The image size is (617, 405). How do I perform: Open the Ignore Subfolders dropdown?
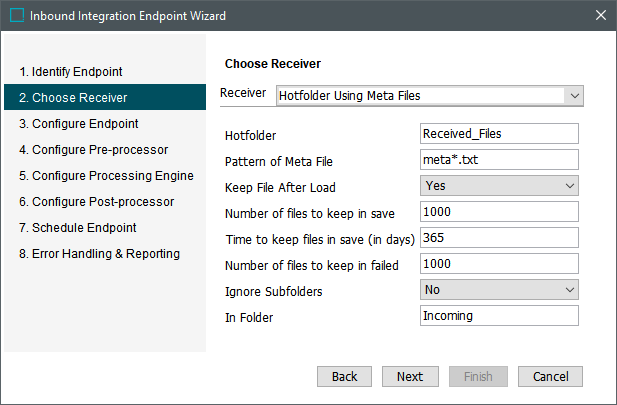(569, 290)
